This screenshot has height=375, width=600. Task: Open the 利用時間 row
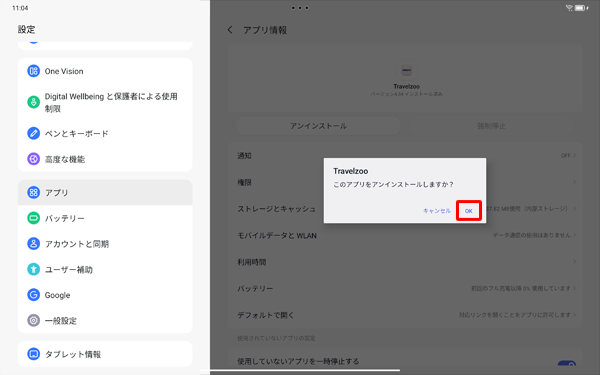tap(406, 262)
